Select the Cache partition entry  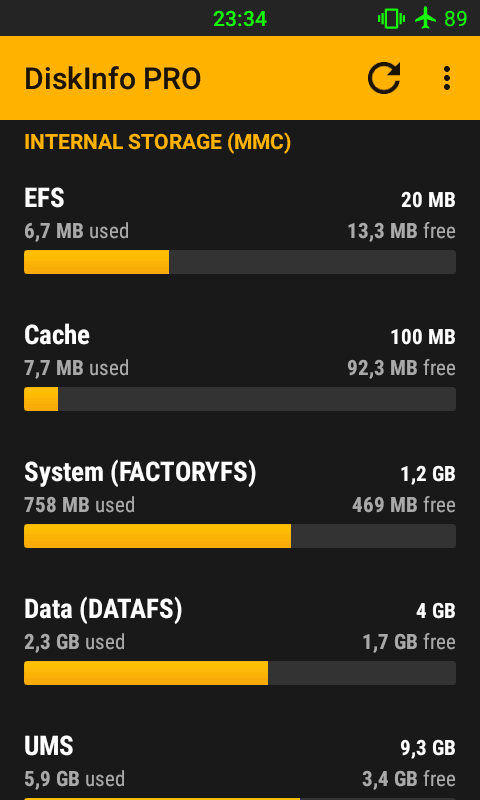point(240,367)
